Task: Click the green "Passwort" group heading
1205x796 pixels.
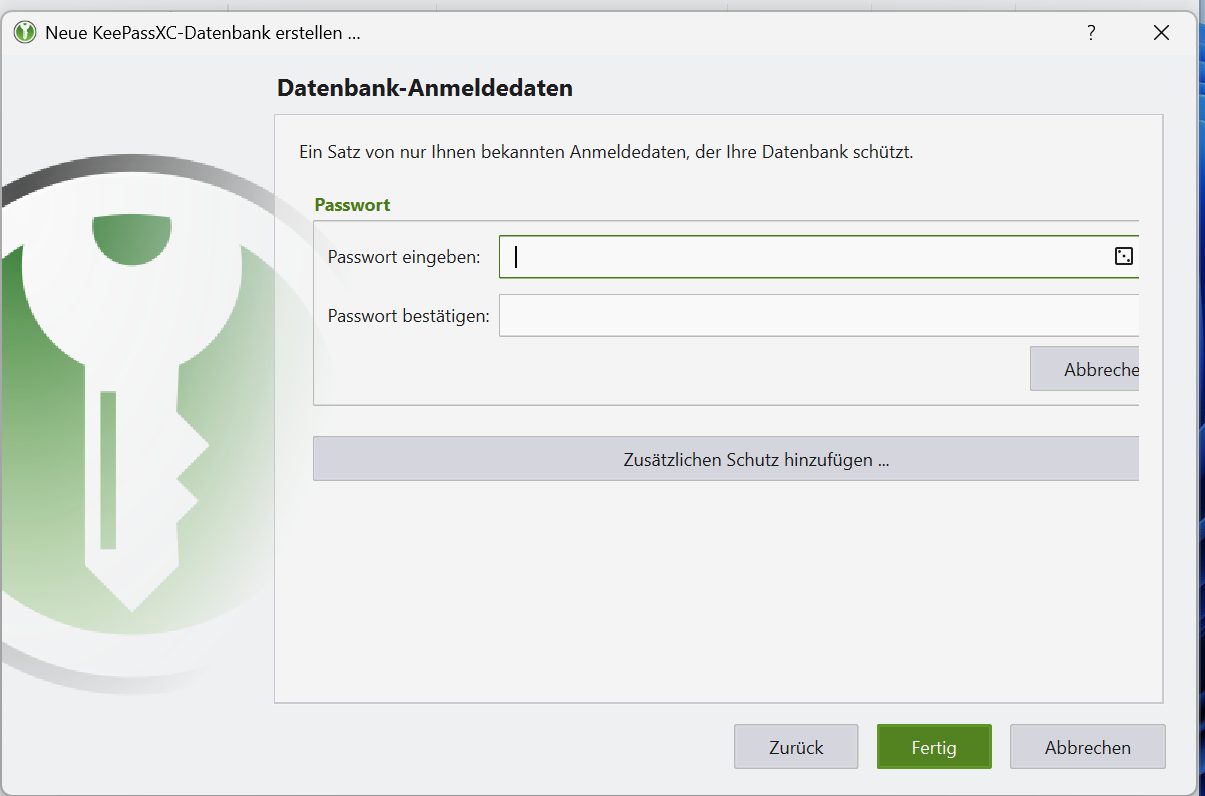Action: pos(352,204)
